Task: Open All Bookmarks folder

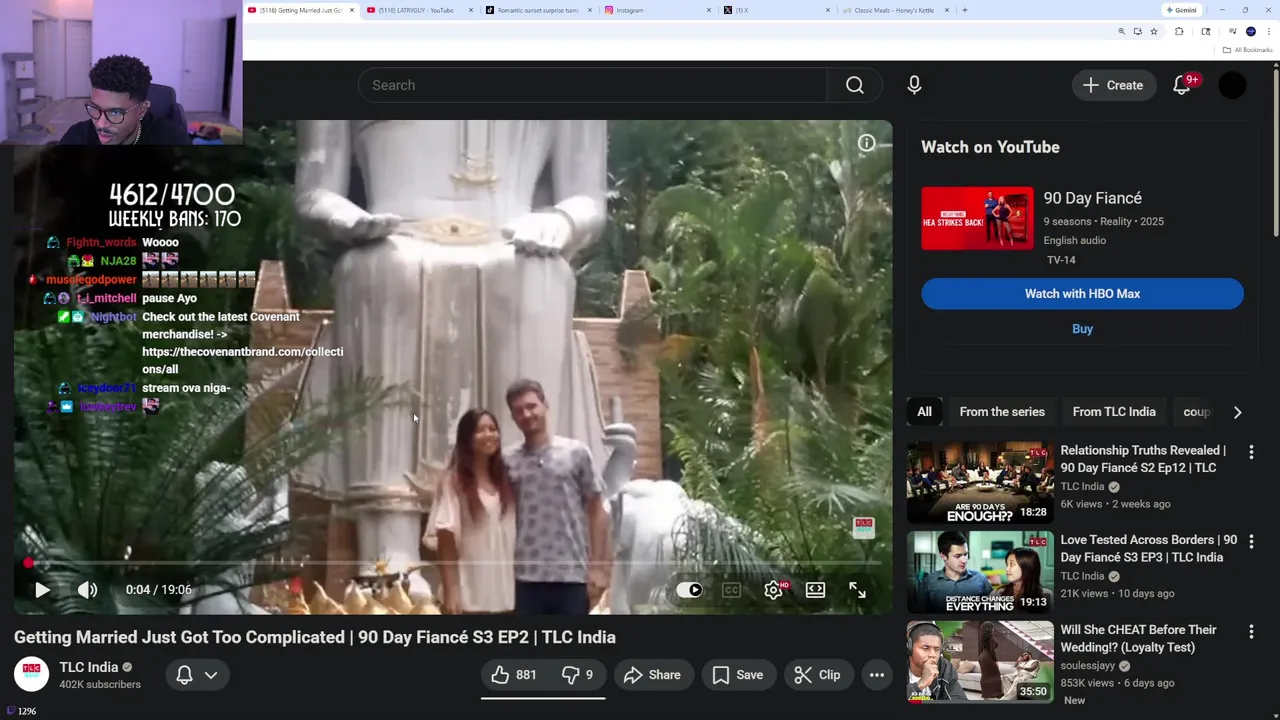Action: [1247, 50]
